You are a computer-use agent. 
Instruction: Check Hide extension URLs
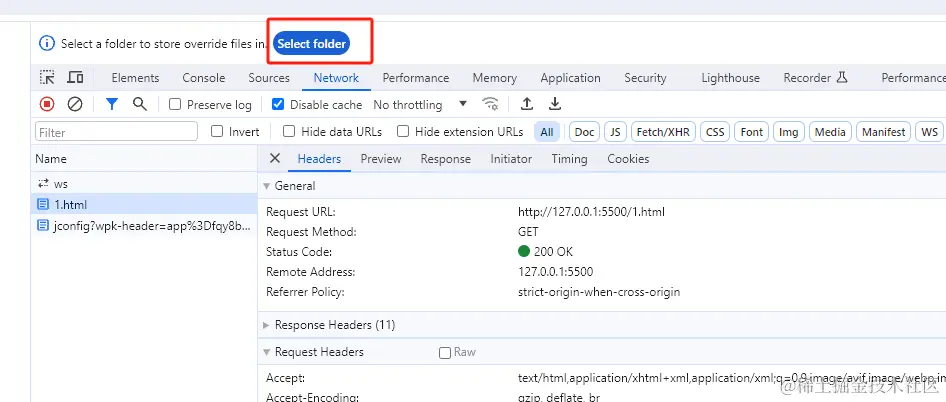click(403, 132)
